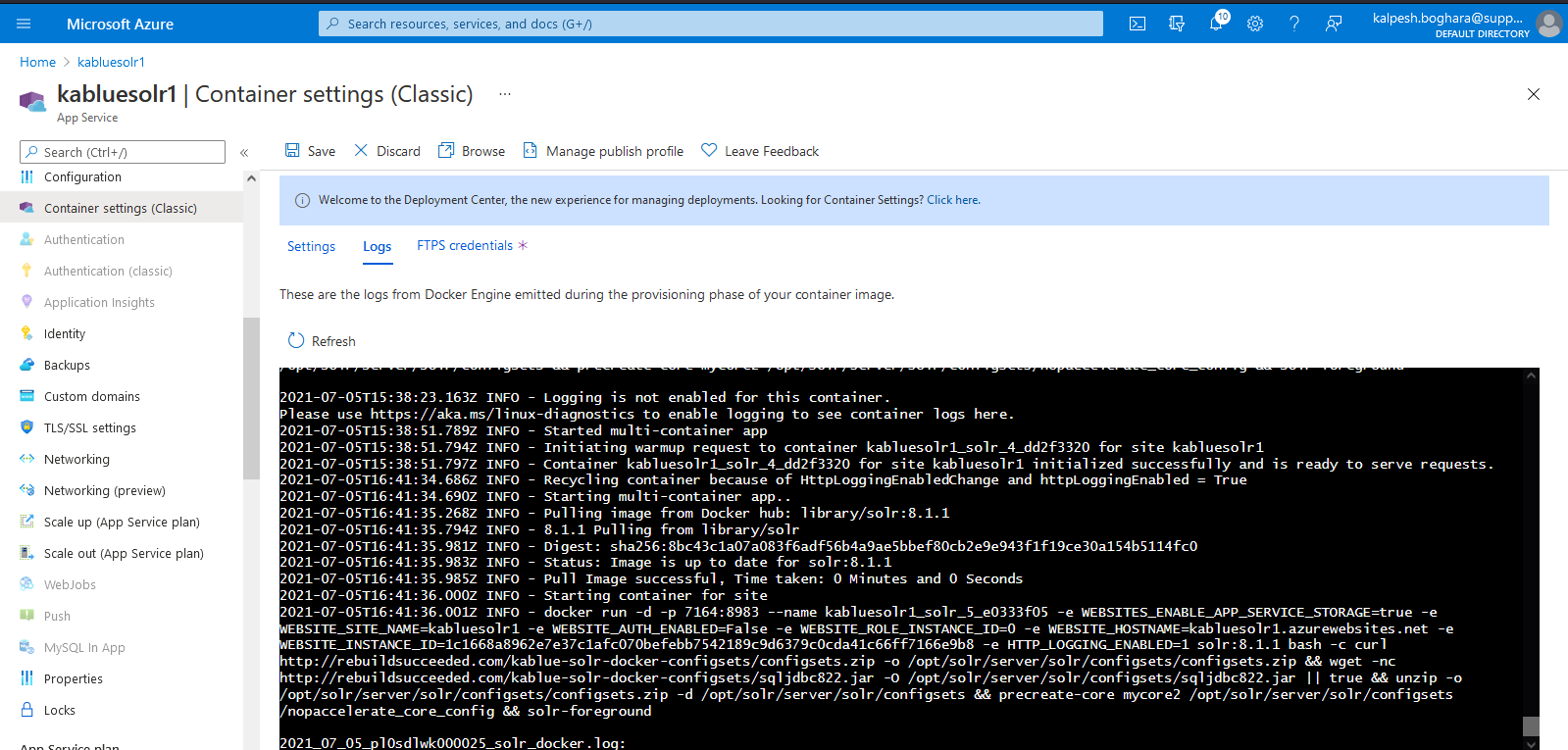Click the Backups cloud icon
The height and width of the screenshot is (750, 1568).
click(x=27, y=365)
